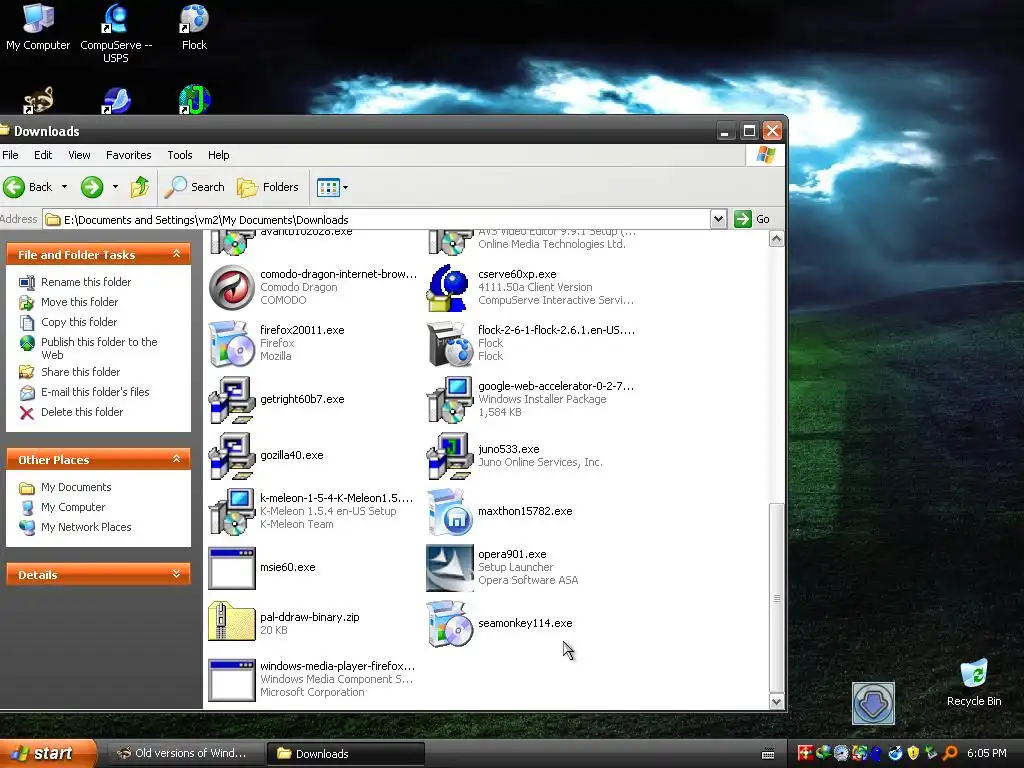The height and width of the screenshot is (768, 1024).
Task: Select the juno533.exe icon
Action: coord(449,456)
